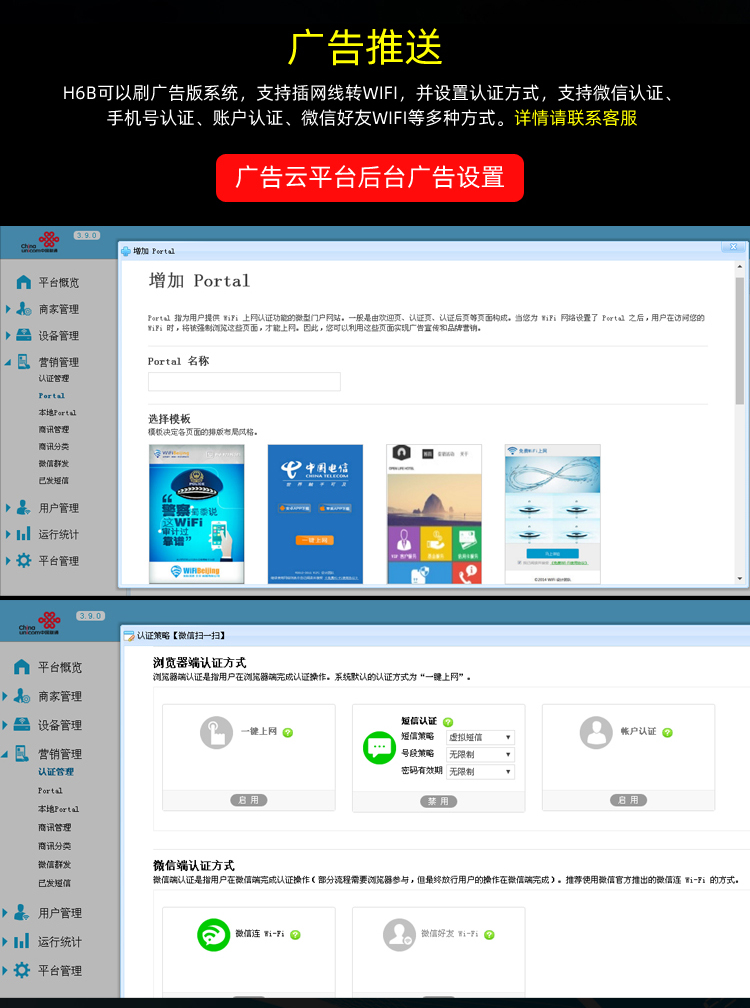Click the help icon next to 一键上网
Screen dimensions: 750x1008
[x=288, y=732]
